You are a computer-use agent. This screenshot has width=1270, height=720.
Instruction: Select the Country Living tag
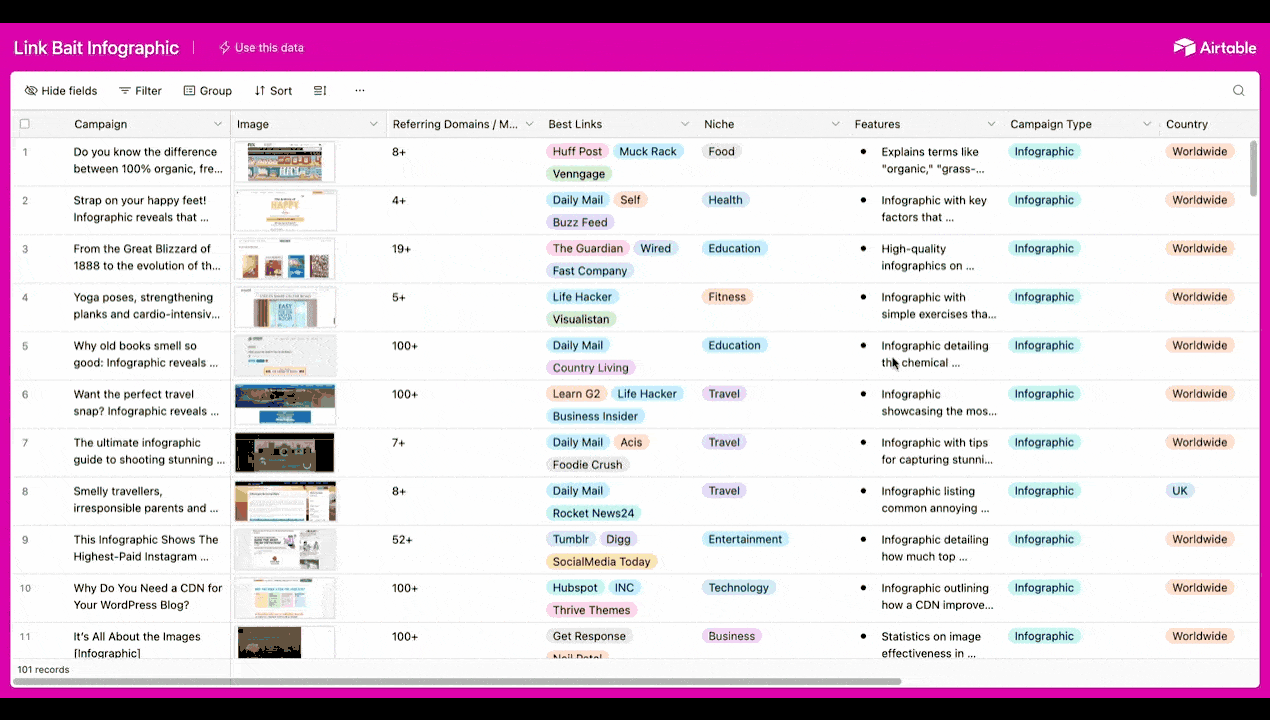click(x=590, y=368)
